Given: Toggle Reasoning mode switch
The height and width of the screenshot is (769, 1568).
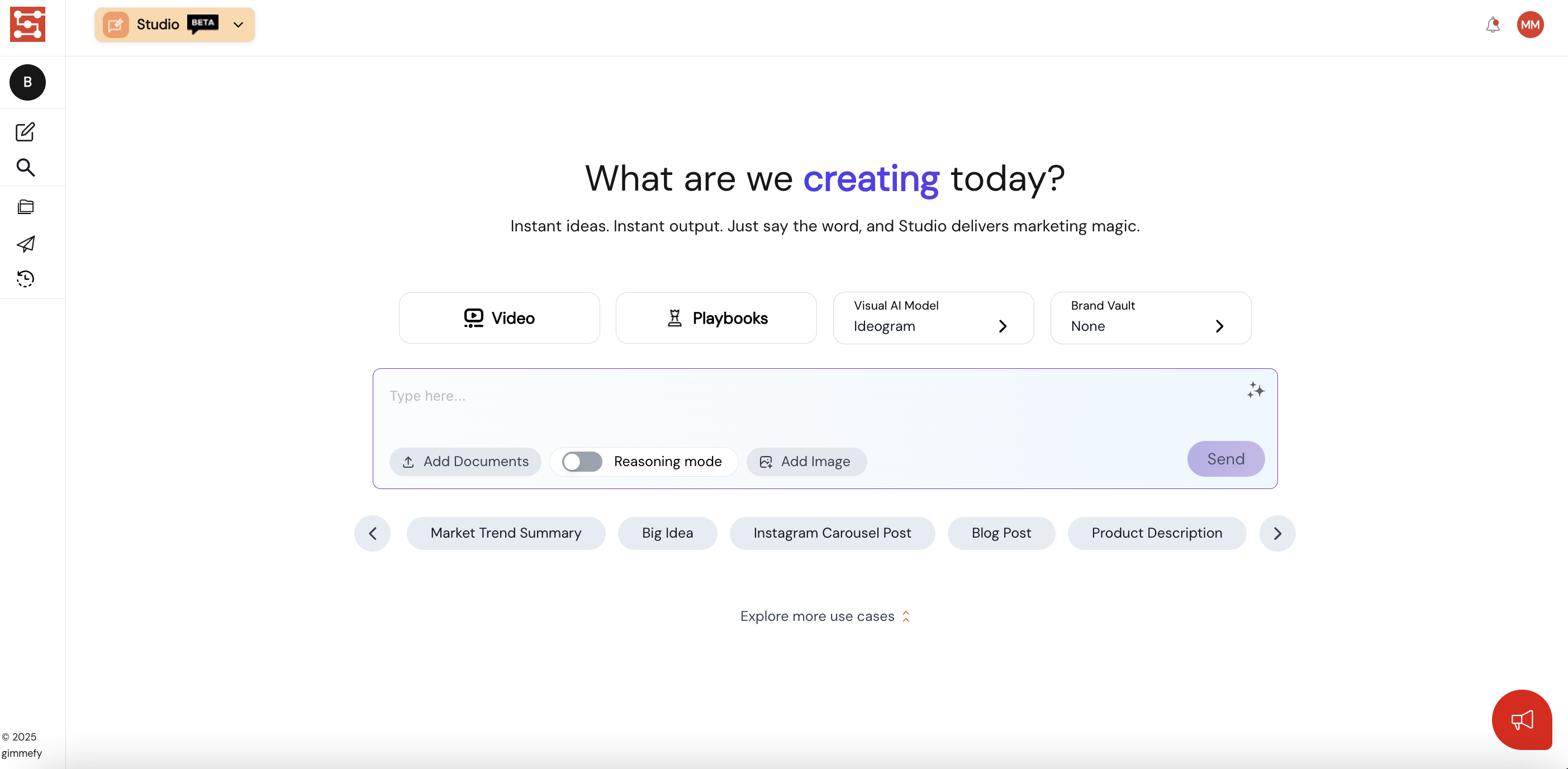Looking at the screenshot, I should [x=581, y=462].
